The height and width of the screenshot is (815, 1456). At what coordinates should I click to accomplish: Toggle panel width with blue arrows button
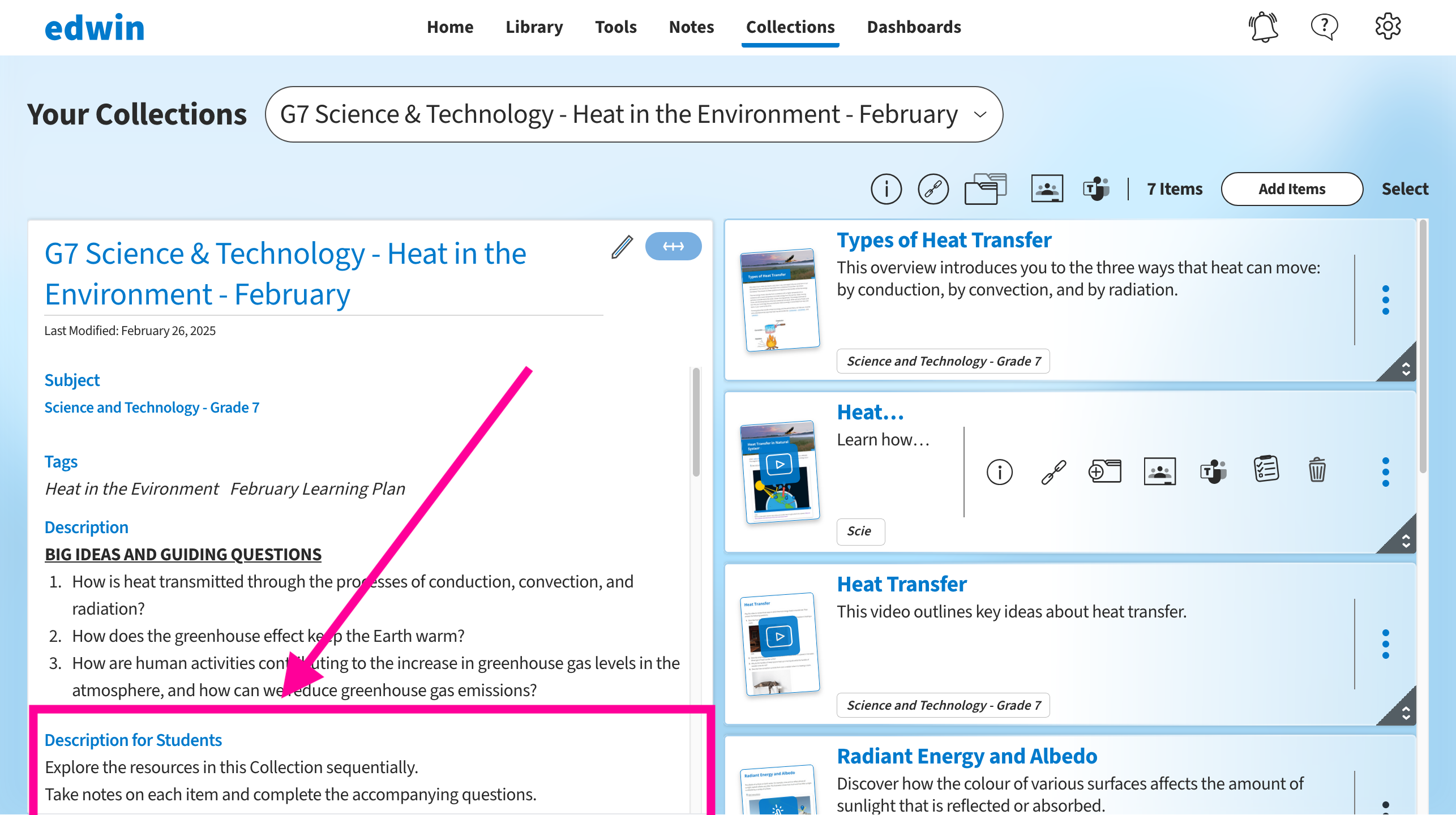coord(673,246)
